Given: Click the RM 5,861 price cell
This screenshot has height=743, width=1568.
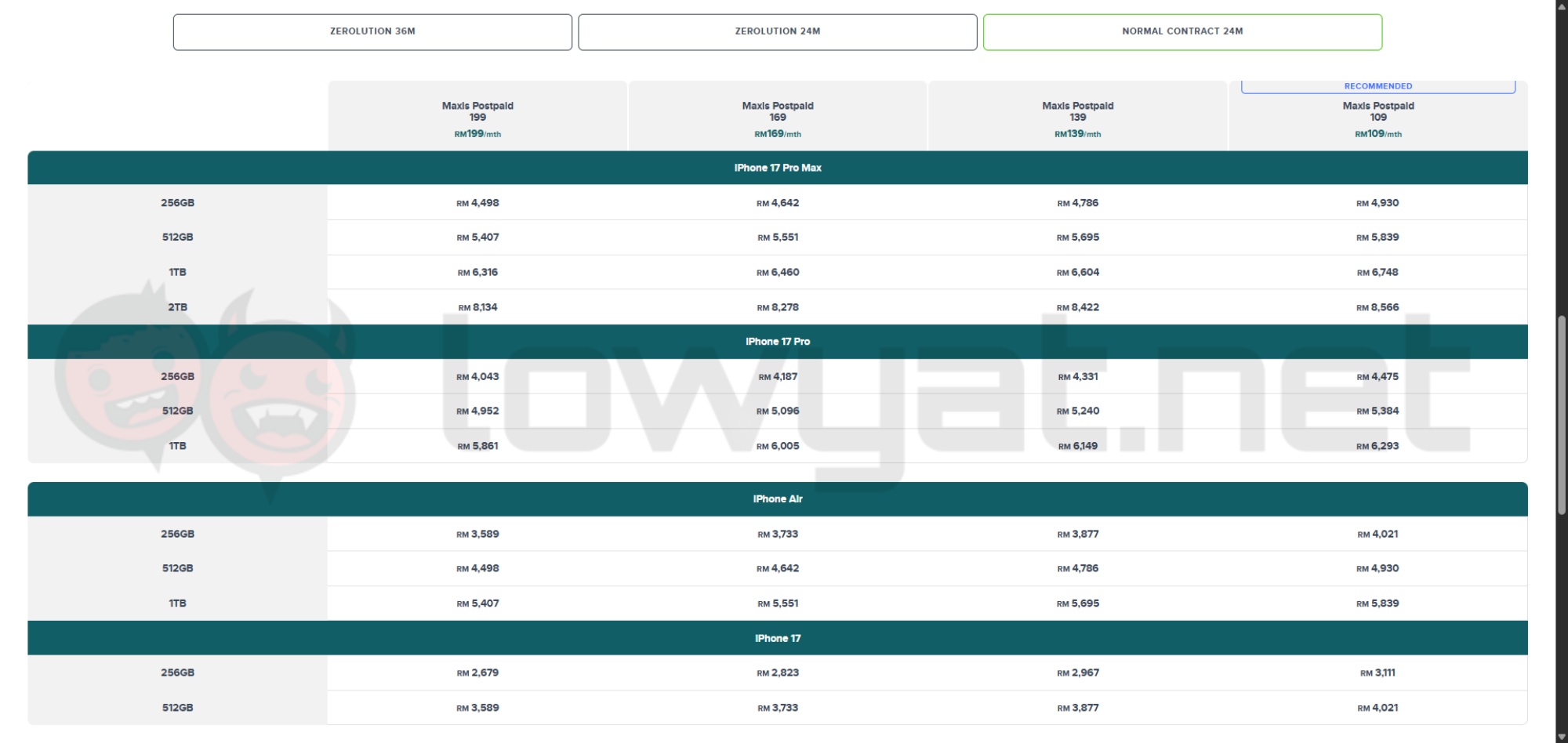Looking at the screenshot, I should click(477, 446).
